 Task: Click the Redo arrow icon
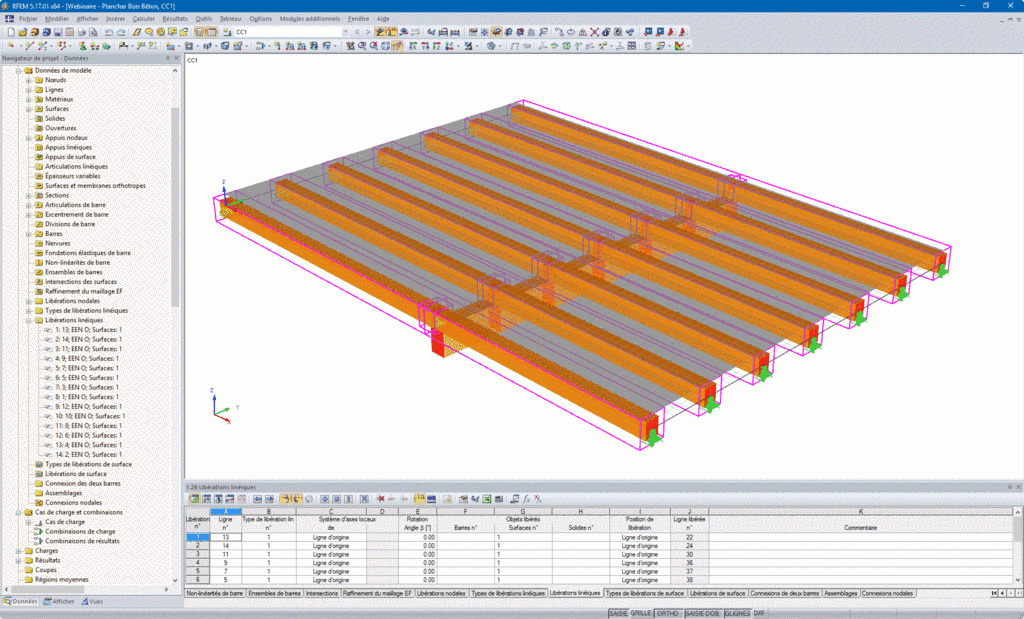pos(121,31)
